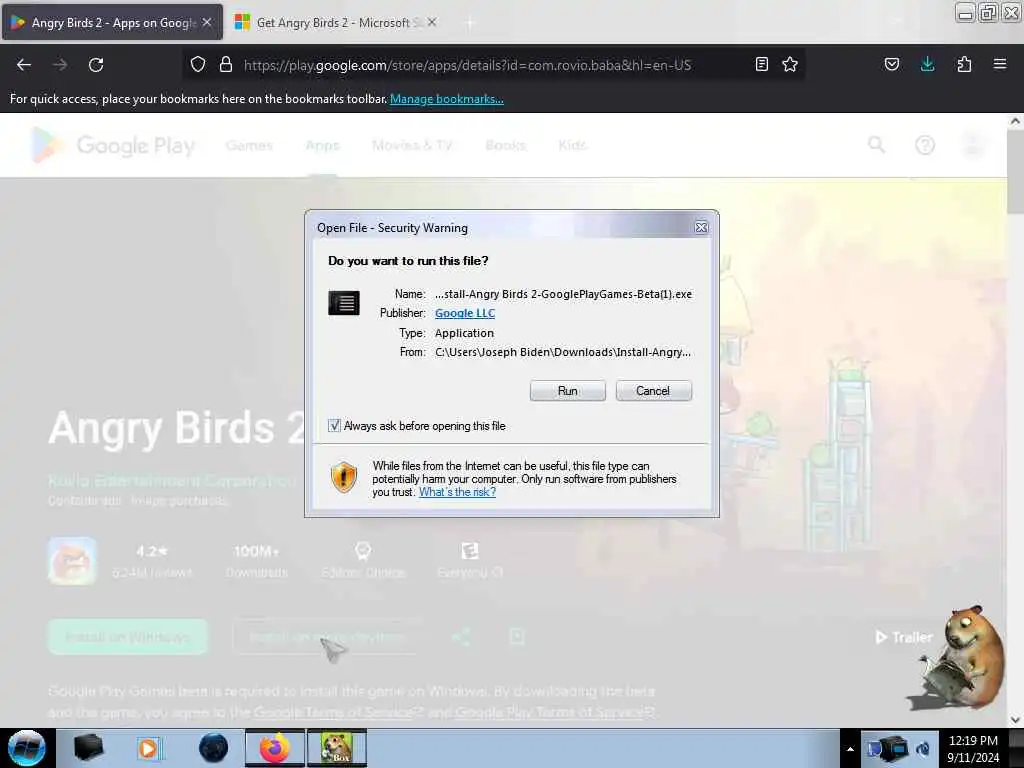
Task: Open the Google Terms of Service link
Action: click(337, 712)
